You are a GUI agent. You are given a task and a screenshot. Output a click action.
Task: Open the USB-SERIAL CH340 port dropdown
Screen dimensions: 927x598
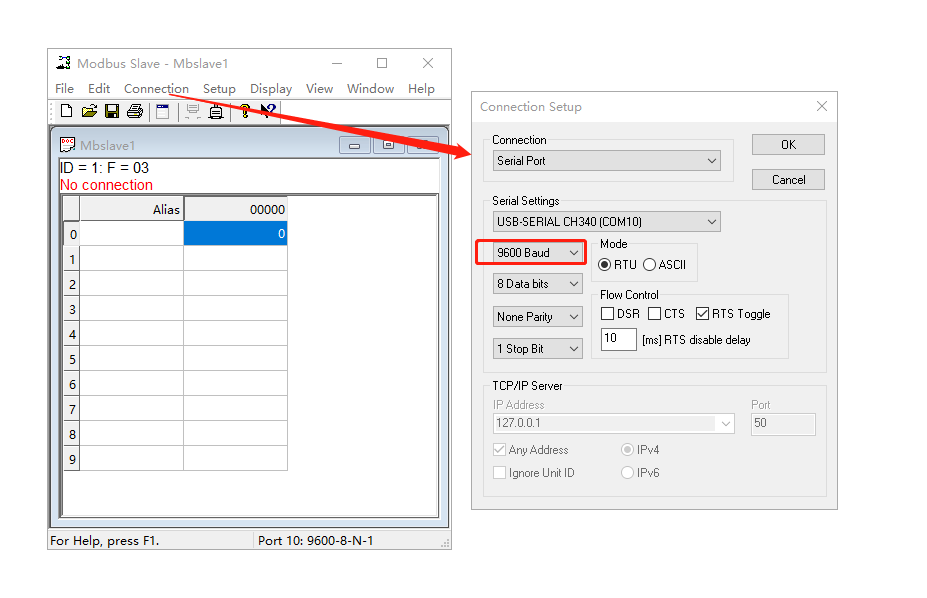click(606, 221)
